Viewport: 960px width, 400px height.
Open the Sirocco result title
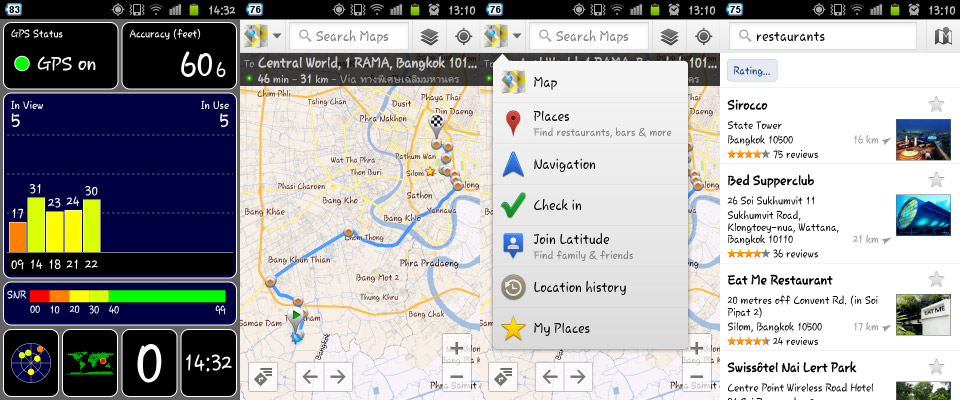[747, 105]
